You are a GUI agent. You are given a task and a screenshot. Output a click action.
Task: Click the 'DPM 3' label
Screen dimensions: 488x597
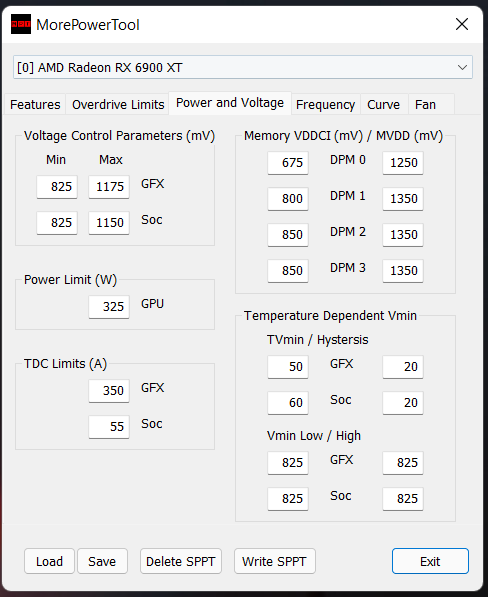348,268
